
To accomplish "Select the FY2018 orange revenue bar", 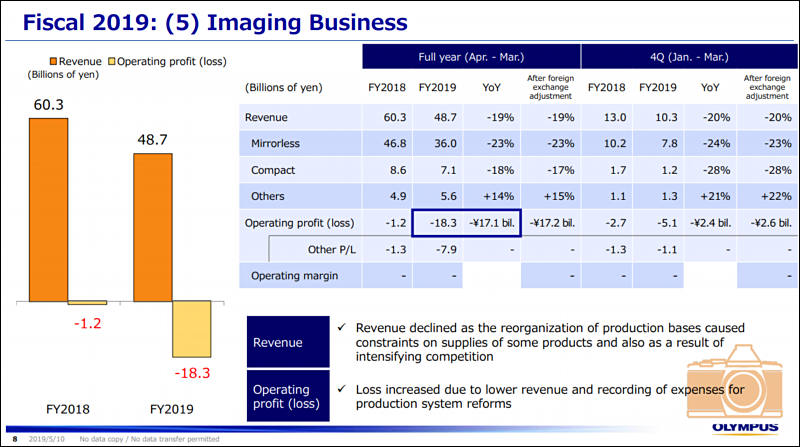I will (48, 210).
